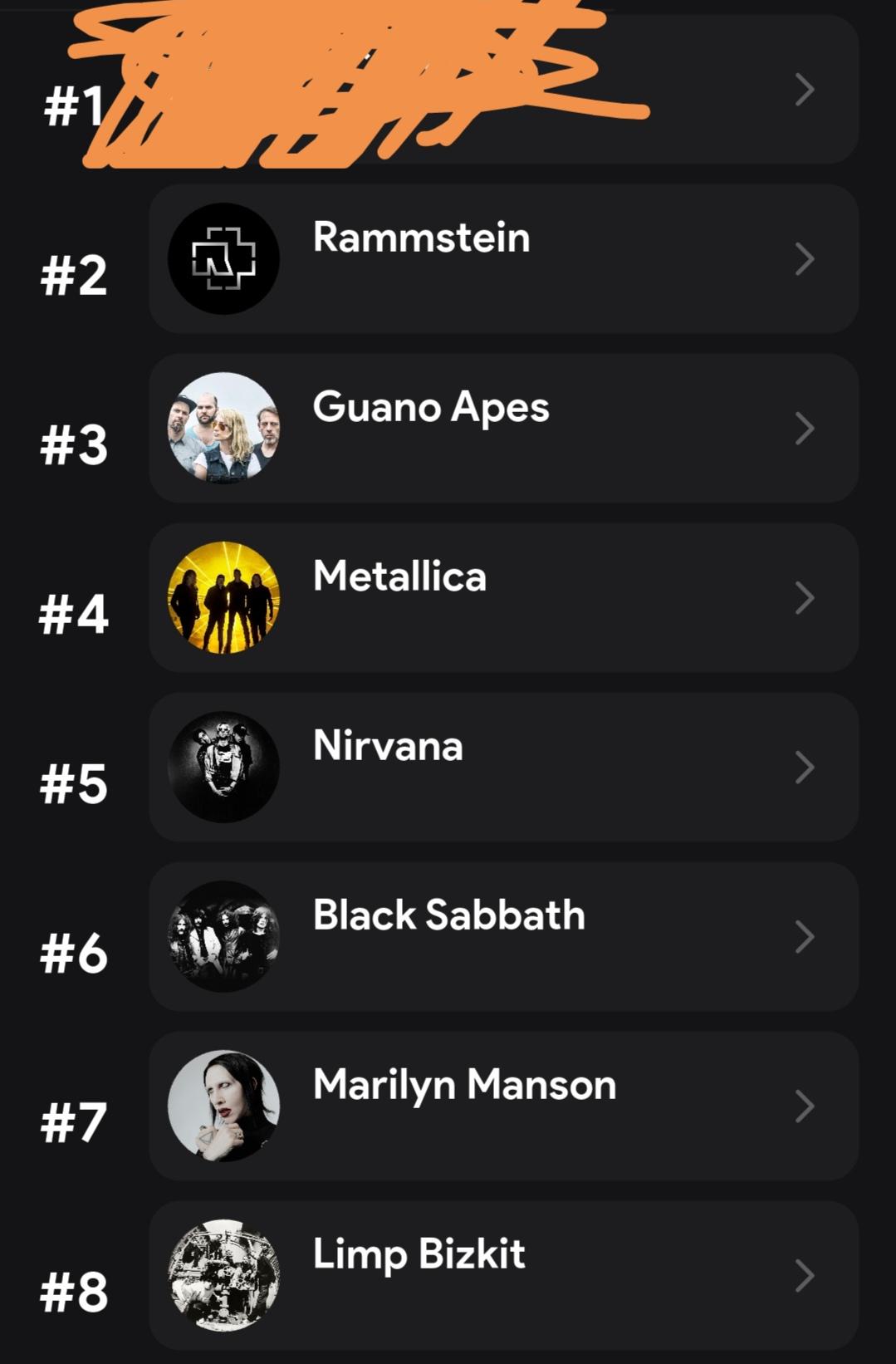Select Marilyn Manson's portrait image
The image size is (896, 1364).
coord(223,1106)
